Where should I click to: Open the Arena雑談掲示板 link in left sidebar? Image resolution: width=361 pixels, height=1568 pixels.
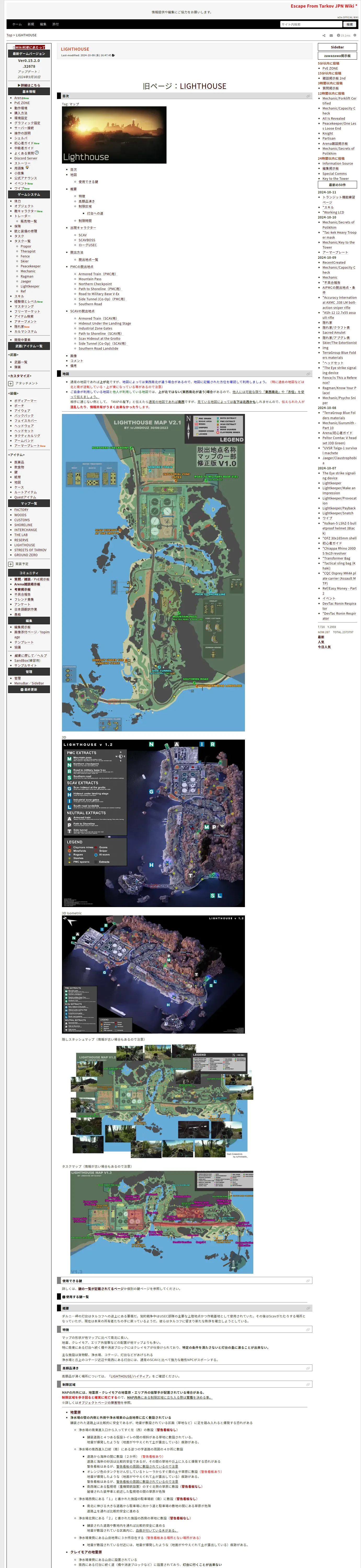point(27,584)
